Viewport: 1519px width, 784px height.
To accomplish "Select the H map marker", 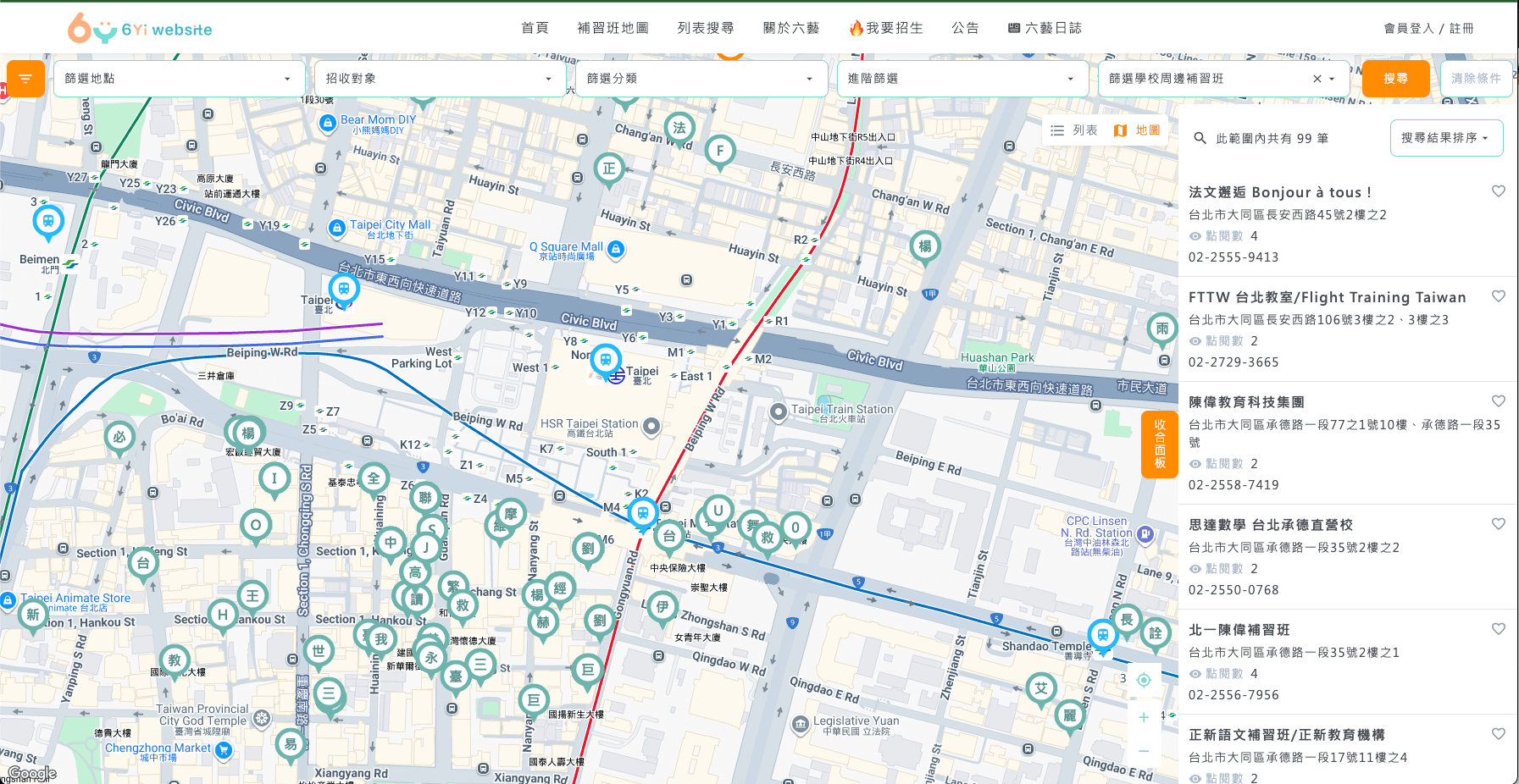I will [x=222, y=616].
